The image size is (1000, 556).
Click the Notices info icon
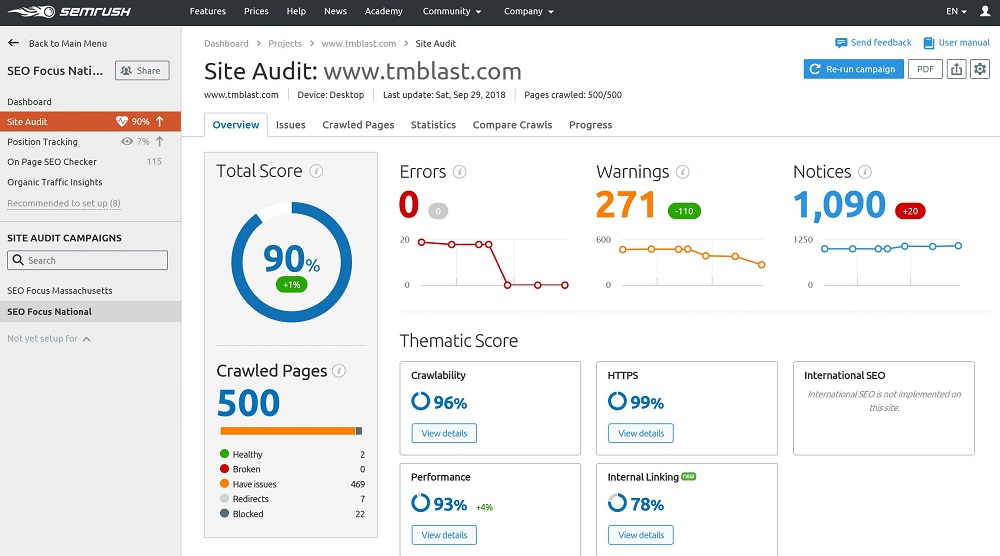pos(865,172)
